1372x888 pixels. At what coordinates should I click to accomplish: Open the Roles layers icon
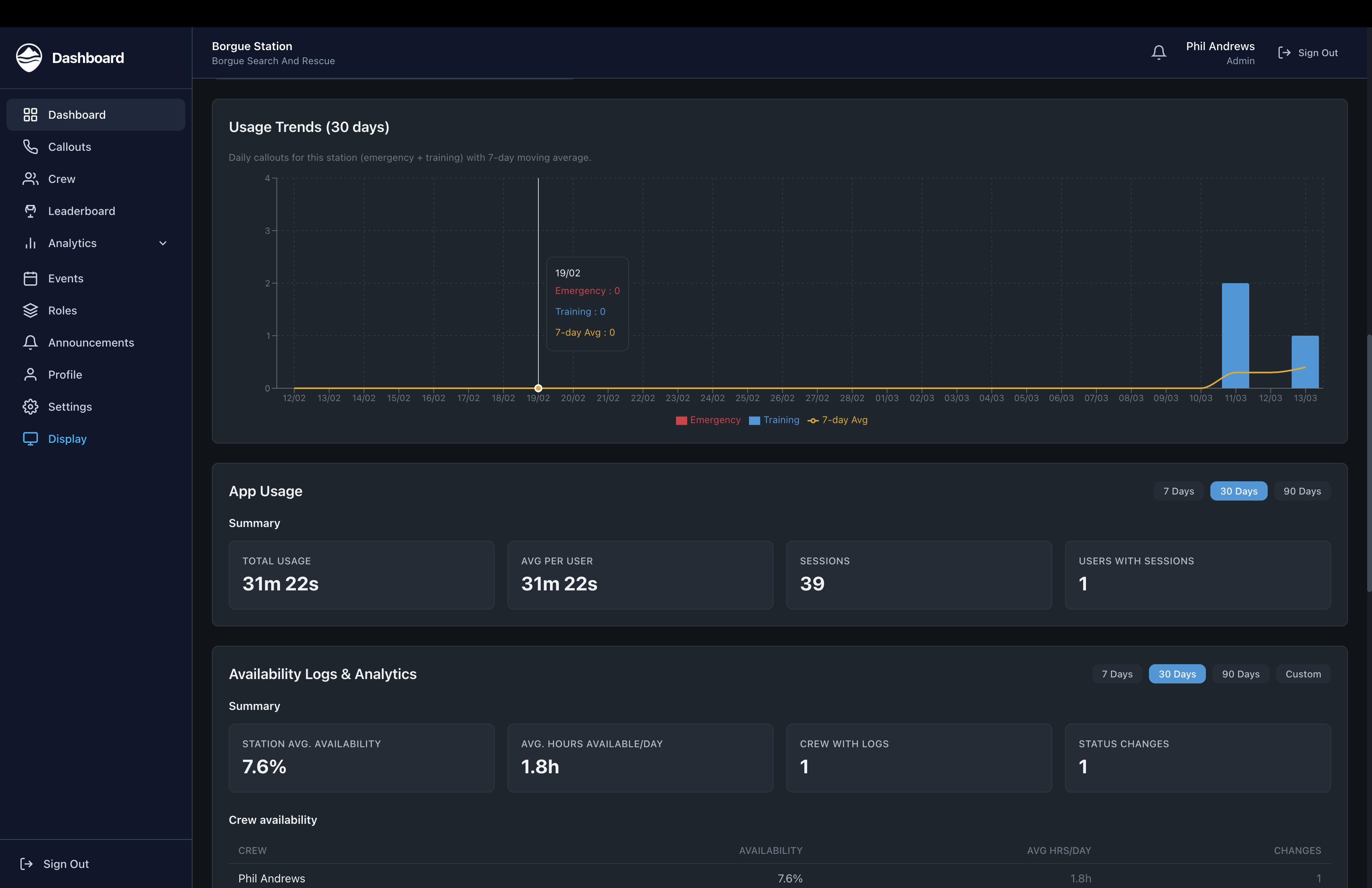(x=30, y=310)
